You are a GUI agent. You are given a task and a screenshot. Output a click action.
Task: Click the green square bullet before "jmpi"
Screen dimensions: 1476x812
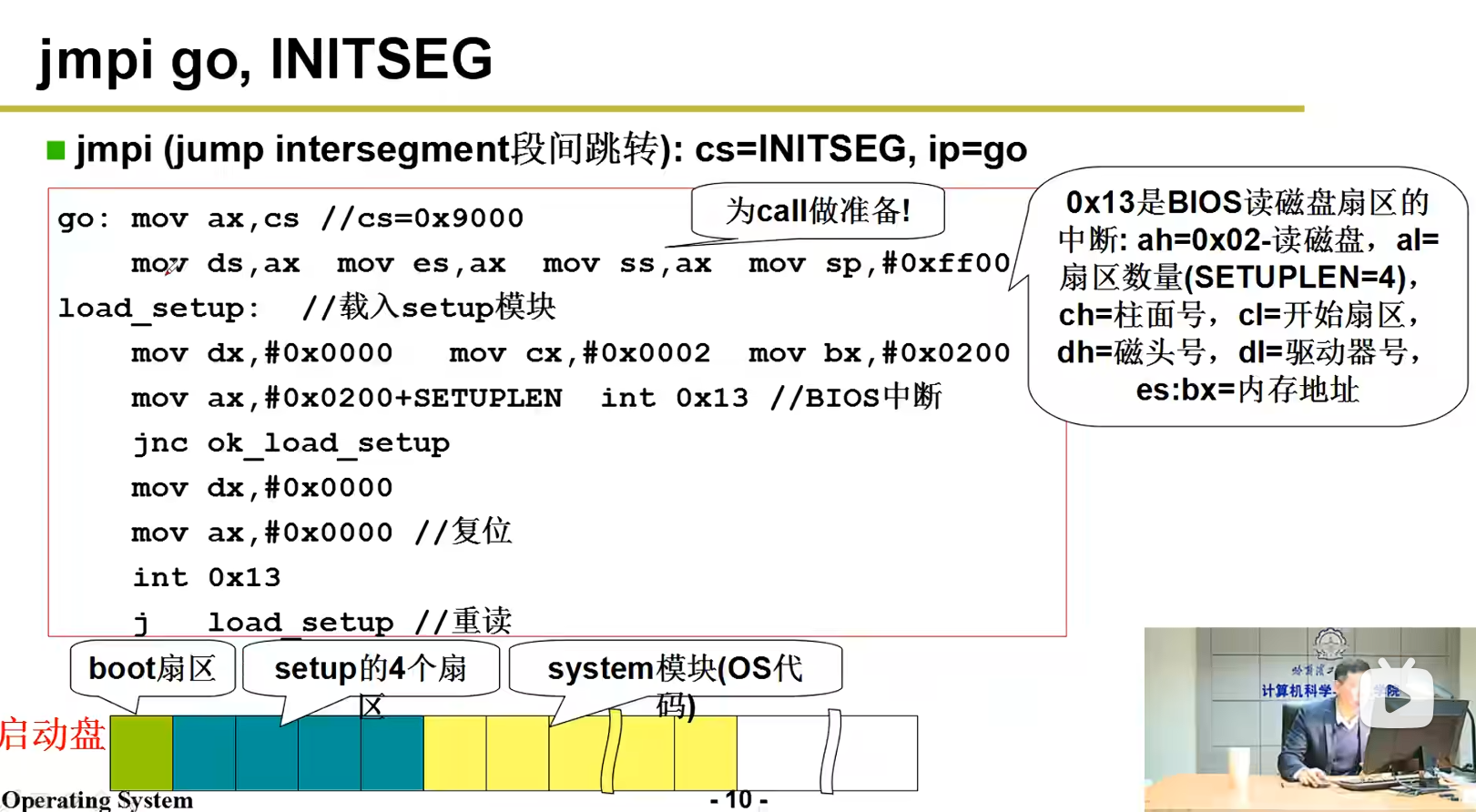point(56,150)
